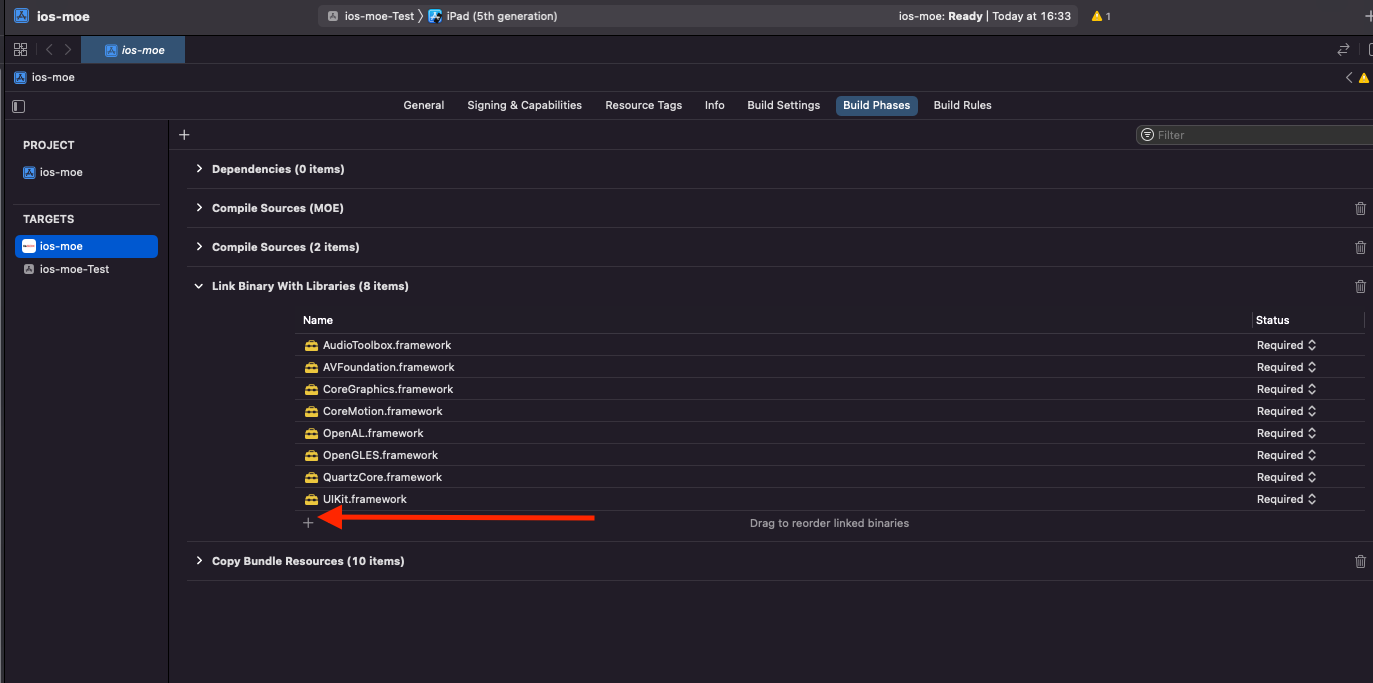The image size is (1373, 683).
Task: Go back using the left chevron
Action: click(x=49, y=50)
